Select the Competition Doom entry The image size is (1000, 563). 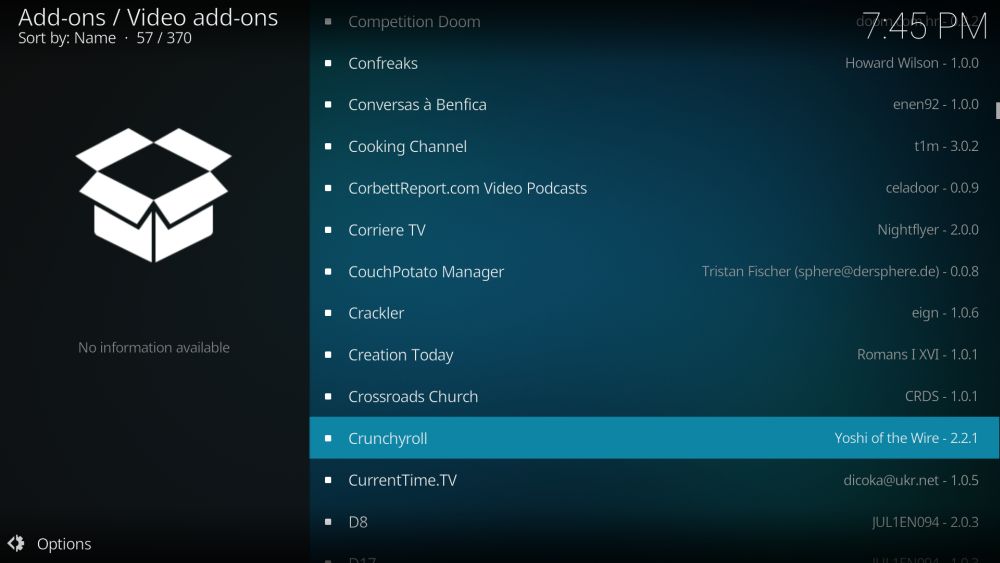pos(414,22)
